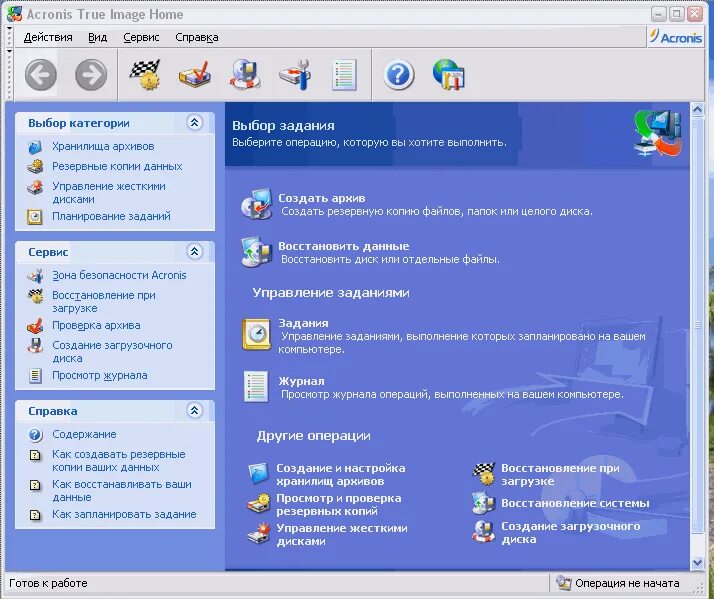Click the scrollbar up arrow

[697, 109]
